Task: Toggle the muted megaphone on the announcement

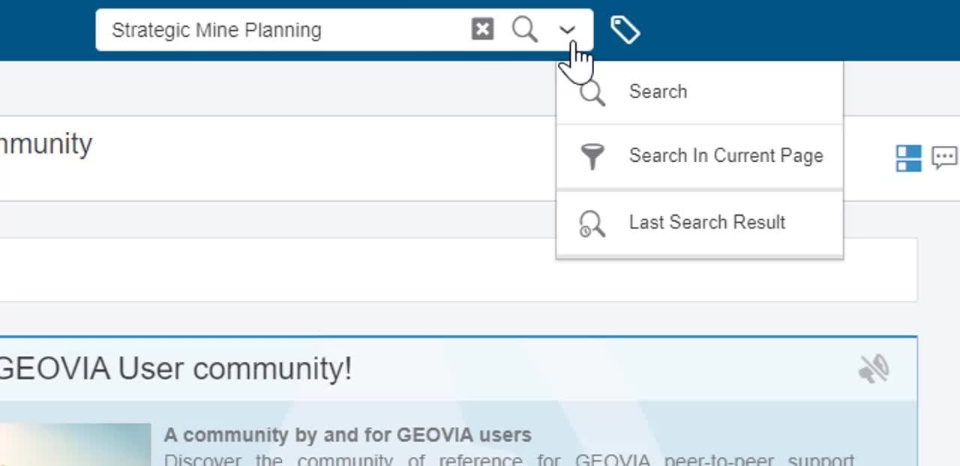Action: pos(873,370)
